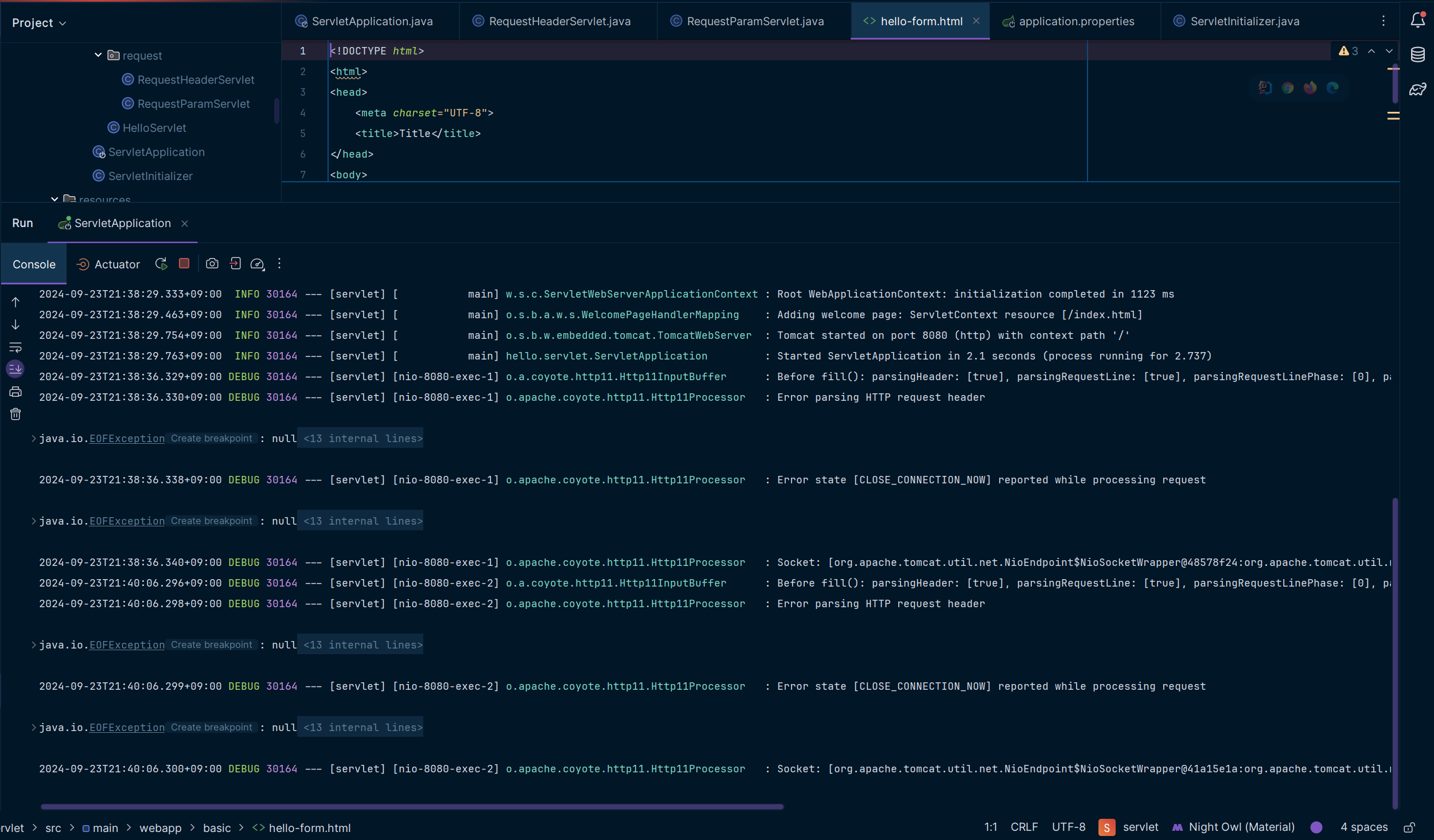The width and height of the screenshot is (1434, 840).
Task: Open hello-form.html in Firefox browser icon
Action: [1310, 88]
